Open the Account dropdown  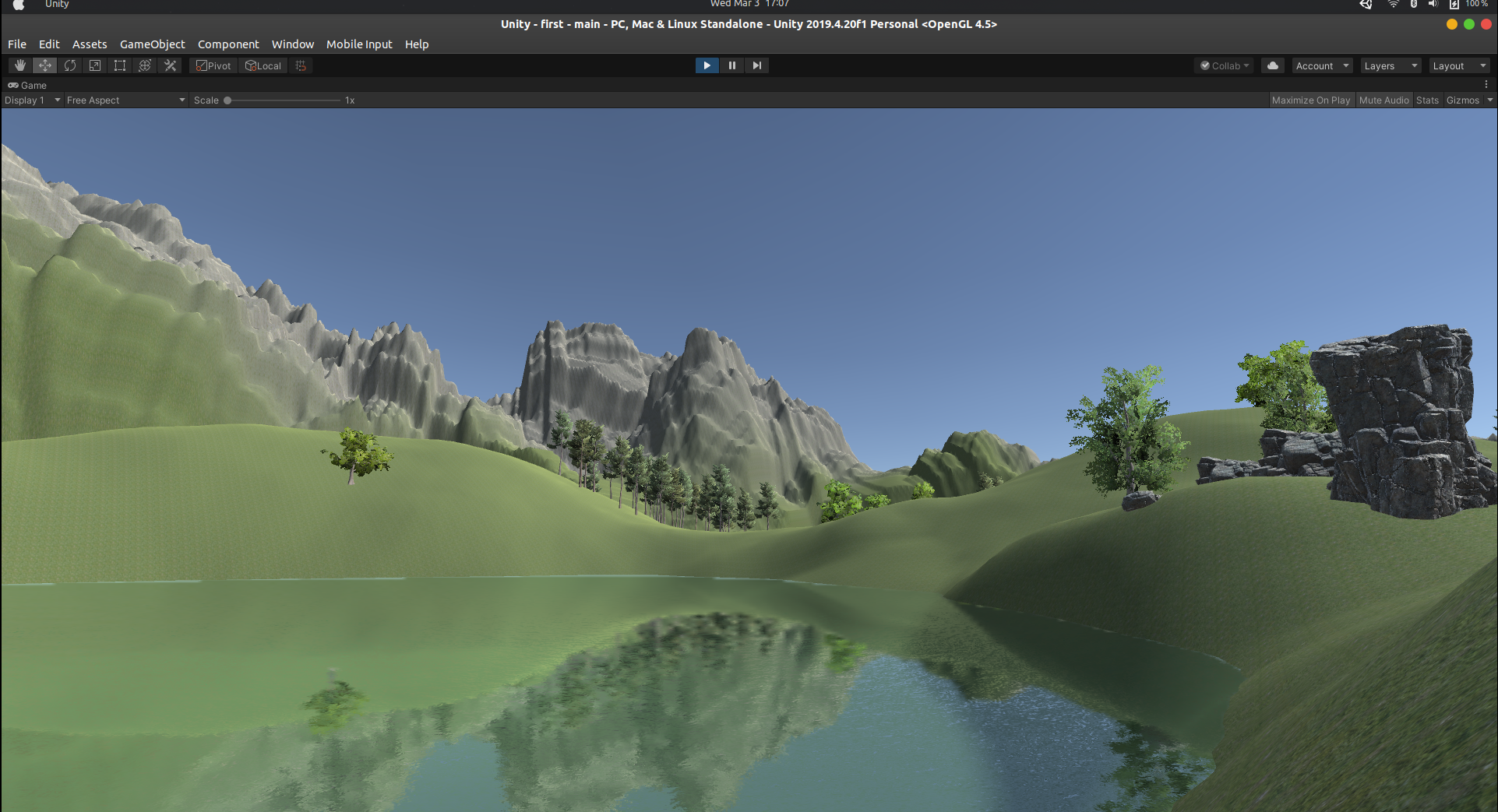[1322, 65]
